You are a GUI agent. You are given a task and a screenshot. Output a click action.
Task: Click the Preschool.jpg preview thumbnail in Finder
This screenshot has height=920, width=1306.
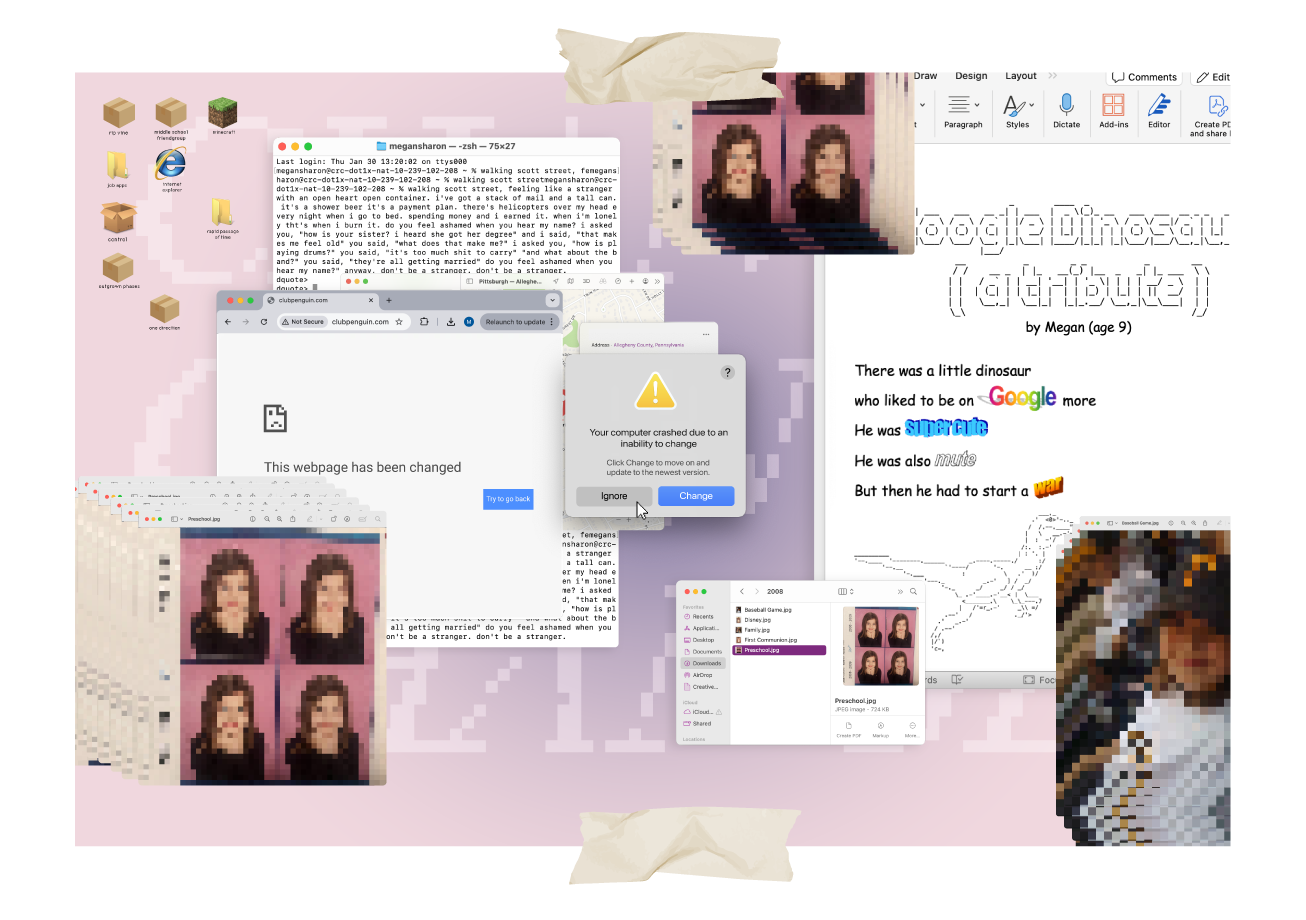[x=880, y=647]
